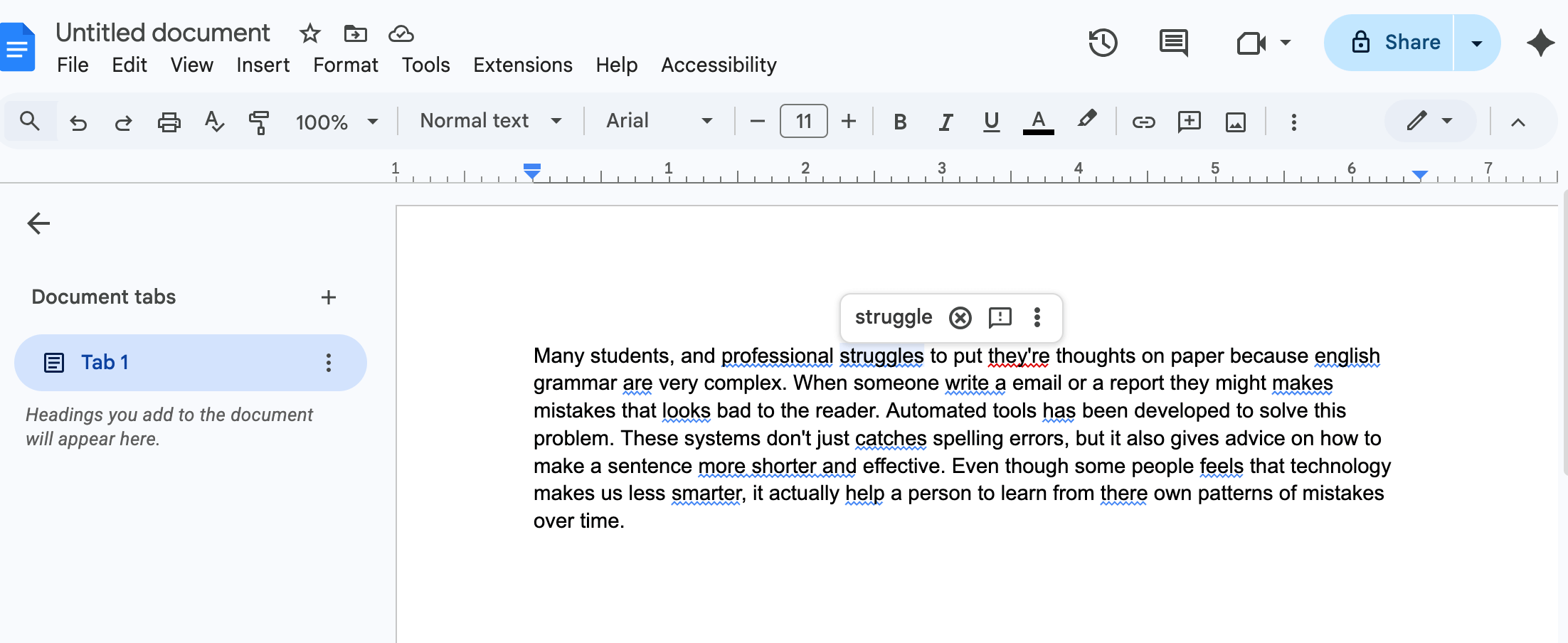Insert an image
The height and width of the screenshot is (643, 1568).
[1236, 122]
